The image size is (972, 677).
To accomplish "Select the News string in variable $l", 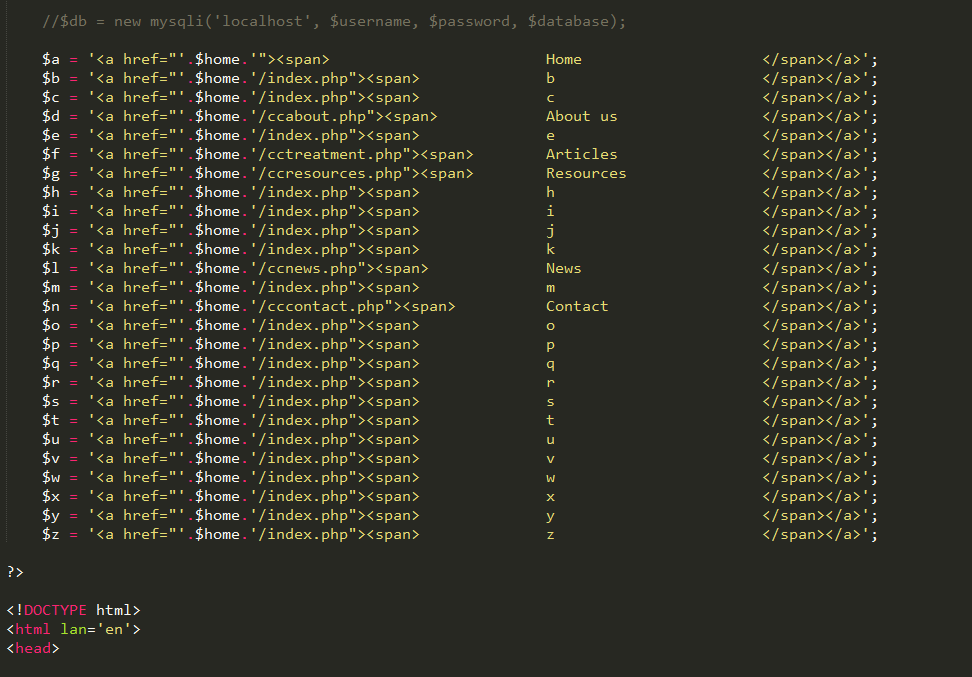I will tap(563, 268).
